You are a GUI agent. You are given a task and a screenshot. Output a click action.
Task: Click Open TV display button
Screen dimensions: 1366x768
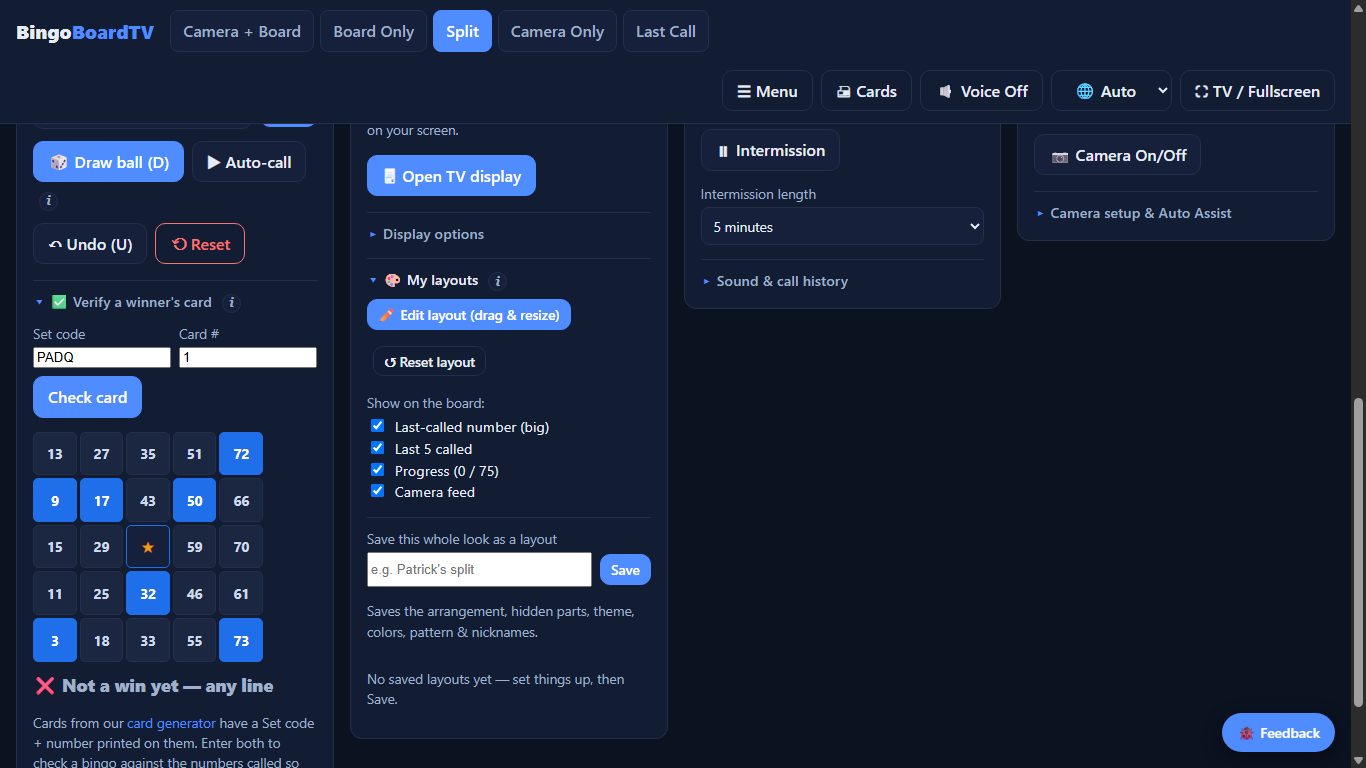(x=451, y=176)
